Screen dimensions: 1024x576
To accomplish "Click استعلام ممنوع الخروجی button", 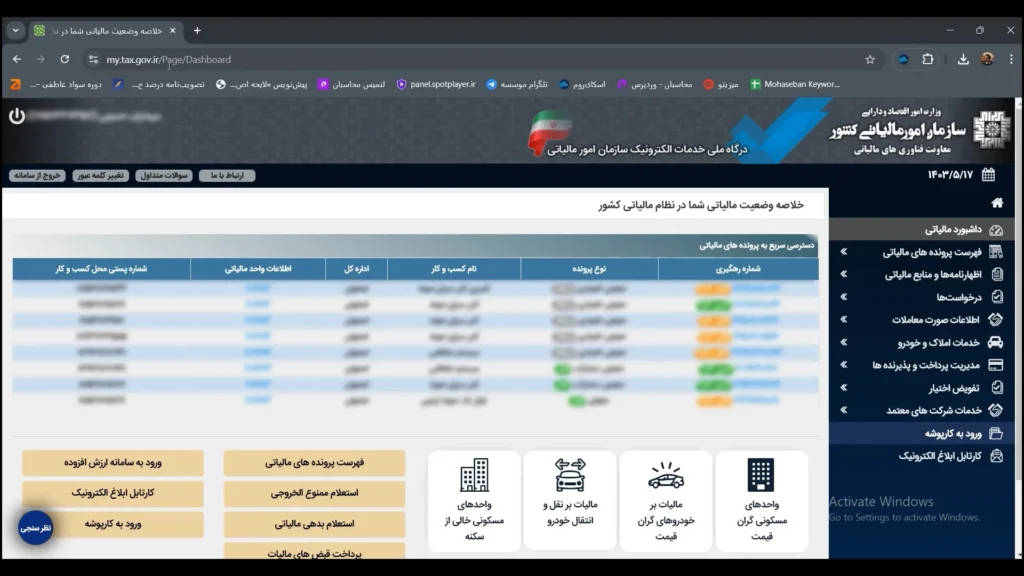I will coord(314,493).
